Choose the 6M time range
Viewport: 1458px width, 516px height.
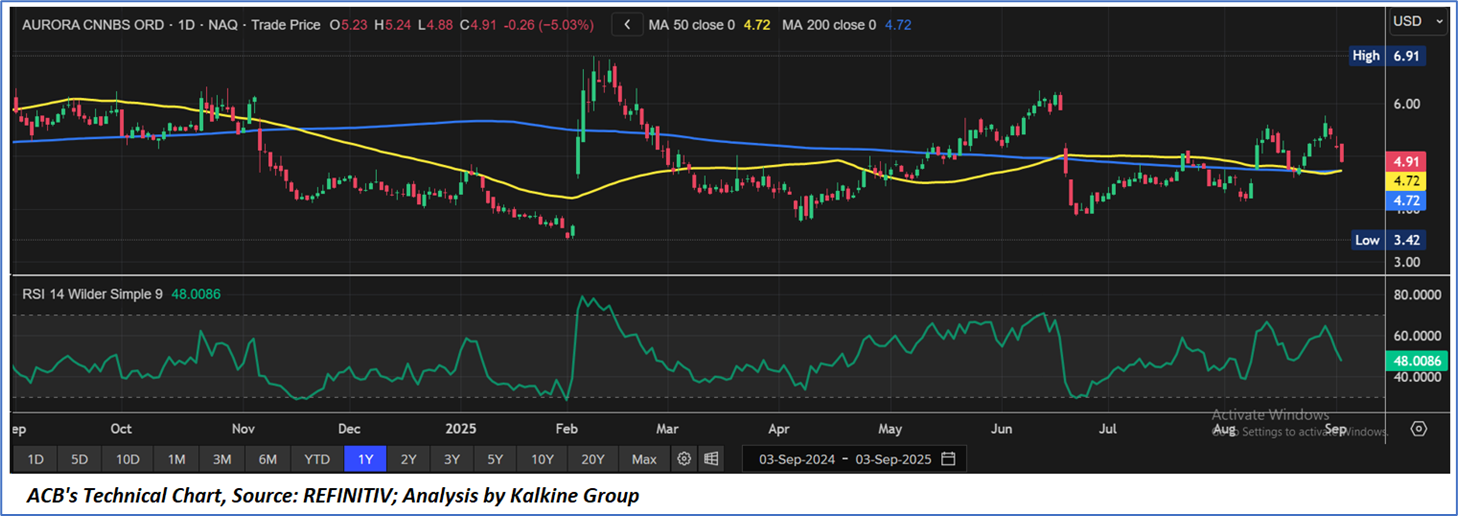(267, 459)
